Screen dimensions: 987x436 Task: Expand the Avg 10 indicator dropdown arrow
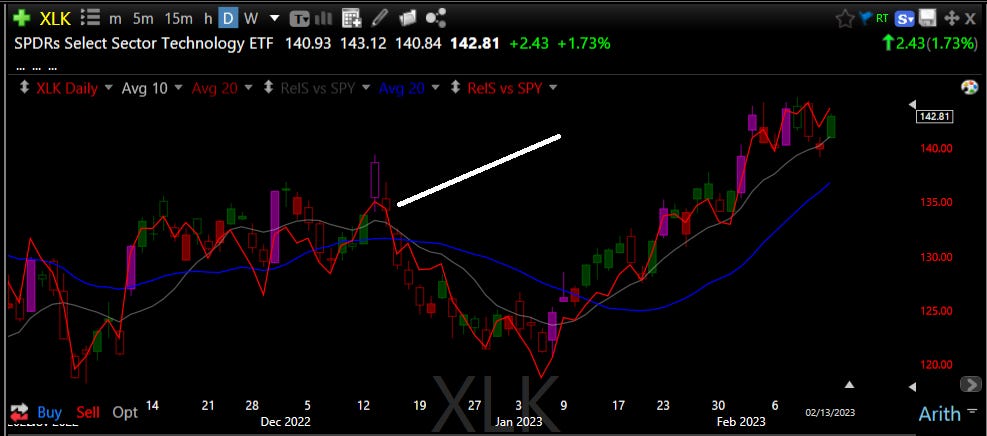click(x=179, y=88)
